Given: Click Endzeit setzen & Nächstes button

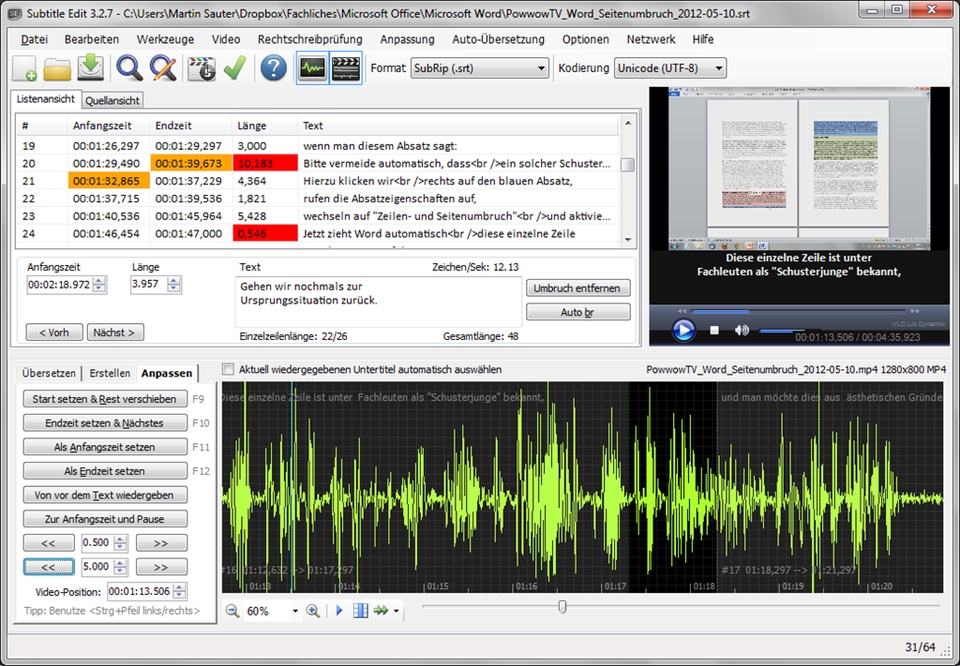Looking at the screenshot, I should click(105, 423).
